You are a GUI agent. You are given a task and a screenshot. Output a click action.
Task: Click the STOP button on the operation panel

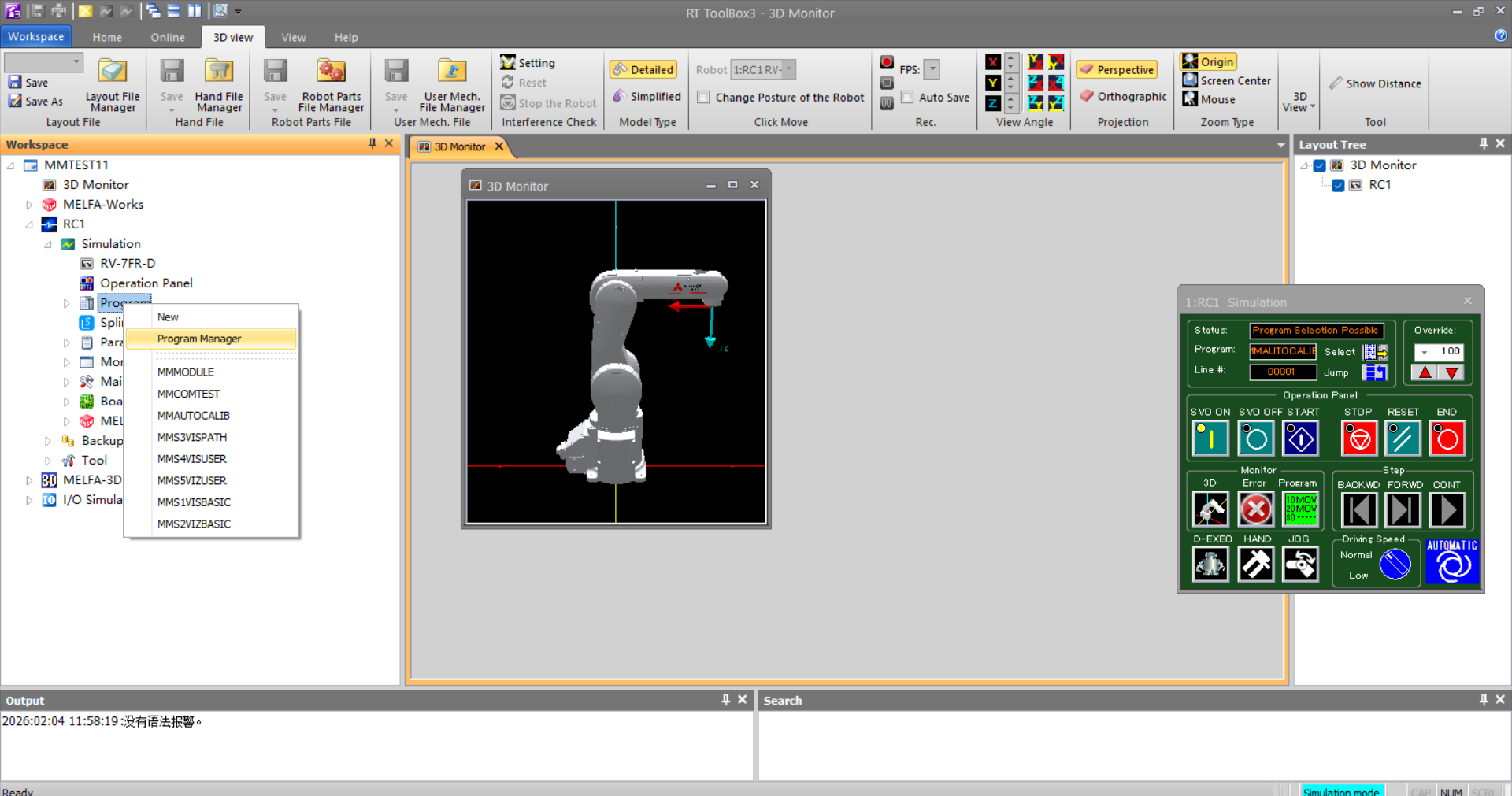[1359, 439]
